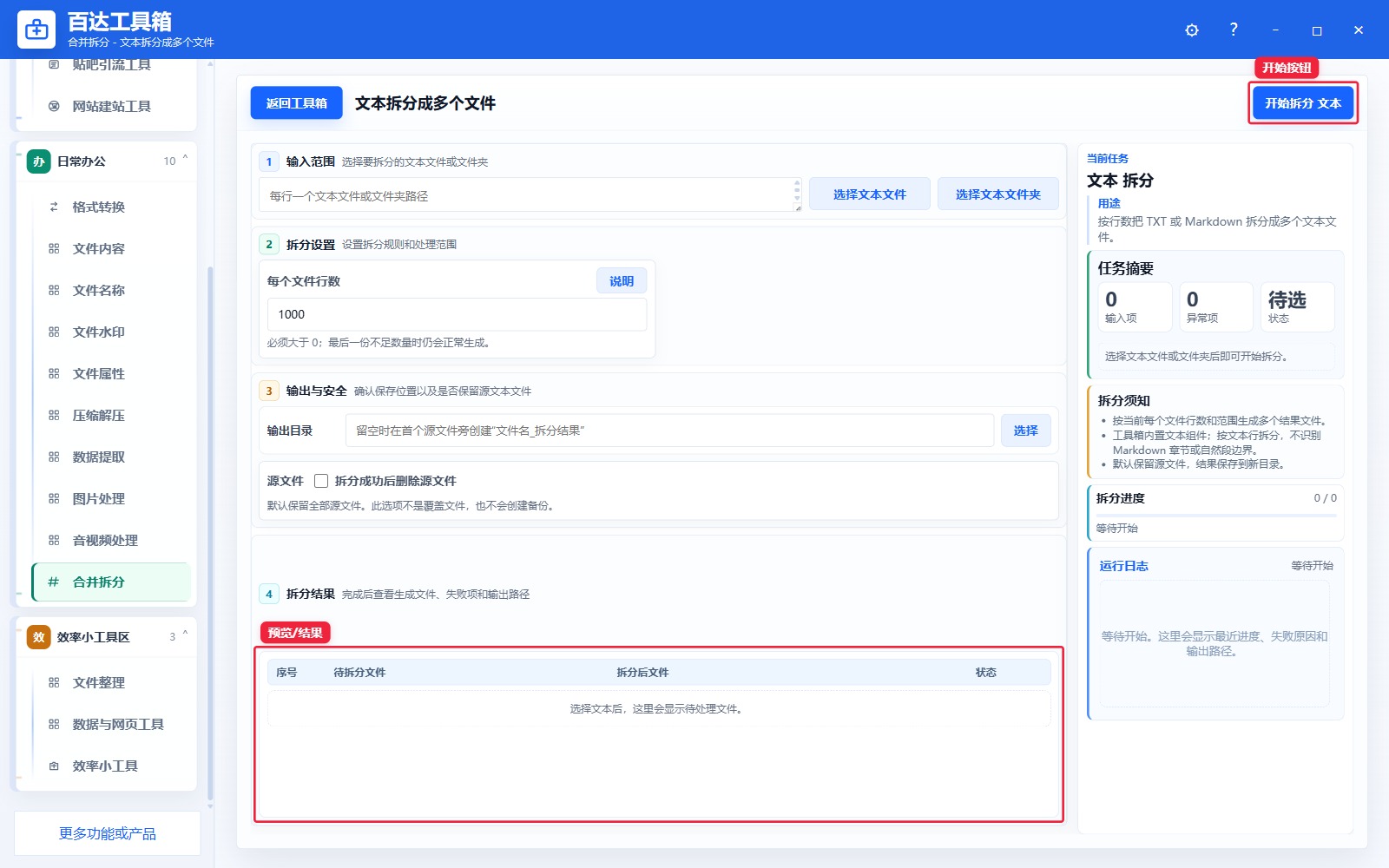Open help question mark icon
This screenshot has height=868, width=1389.
point(1234,30)
